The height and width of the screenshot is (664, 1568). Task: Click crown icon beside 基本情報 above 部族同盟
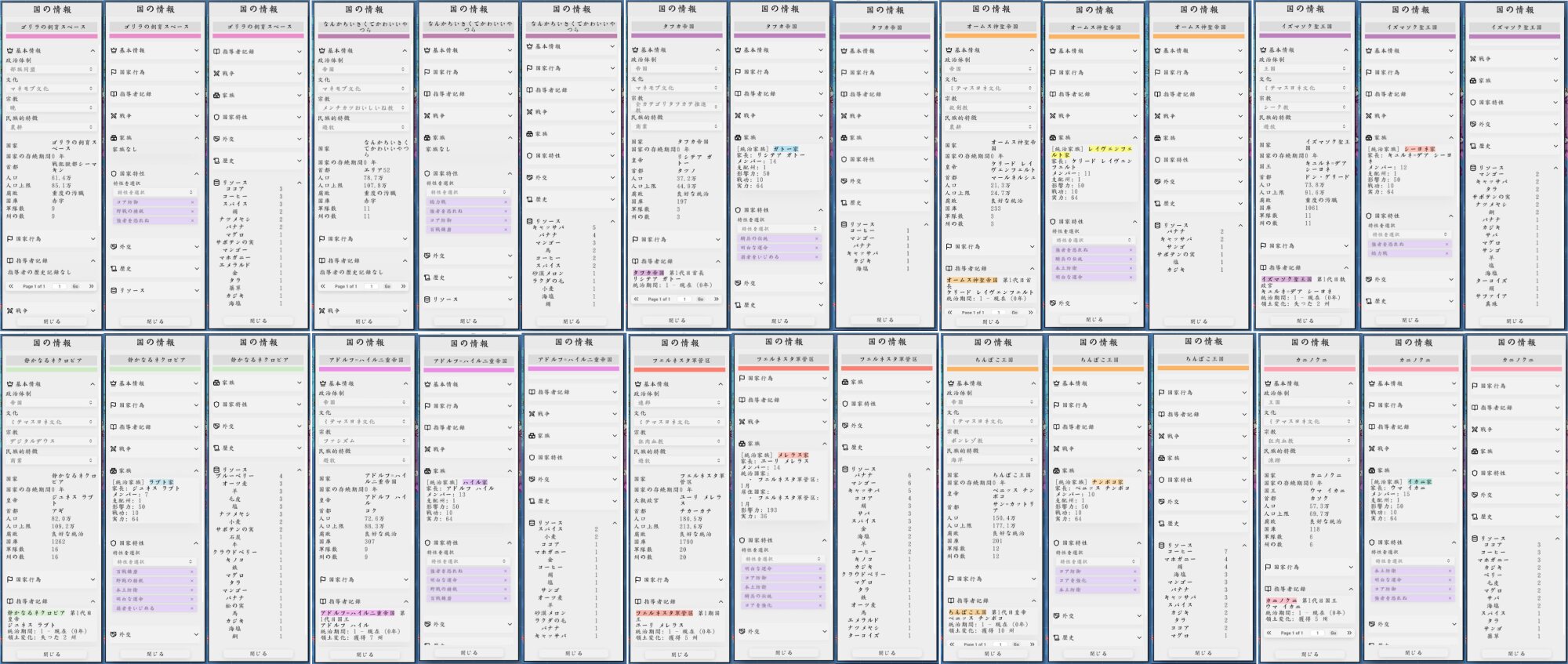coord(10,51)
